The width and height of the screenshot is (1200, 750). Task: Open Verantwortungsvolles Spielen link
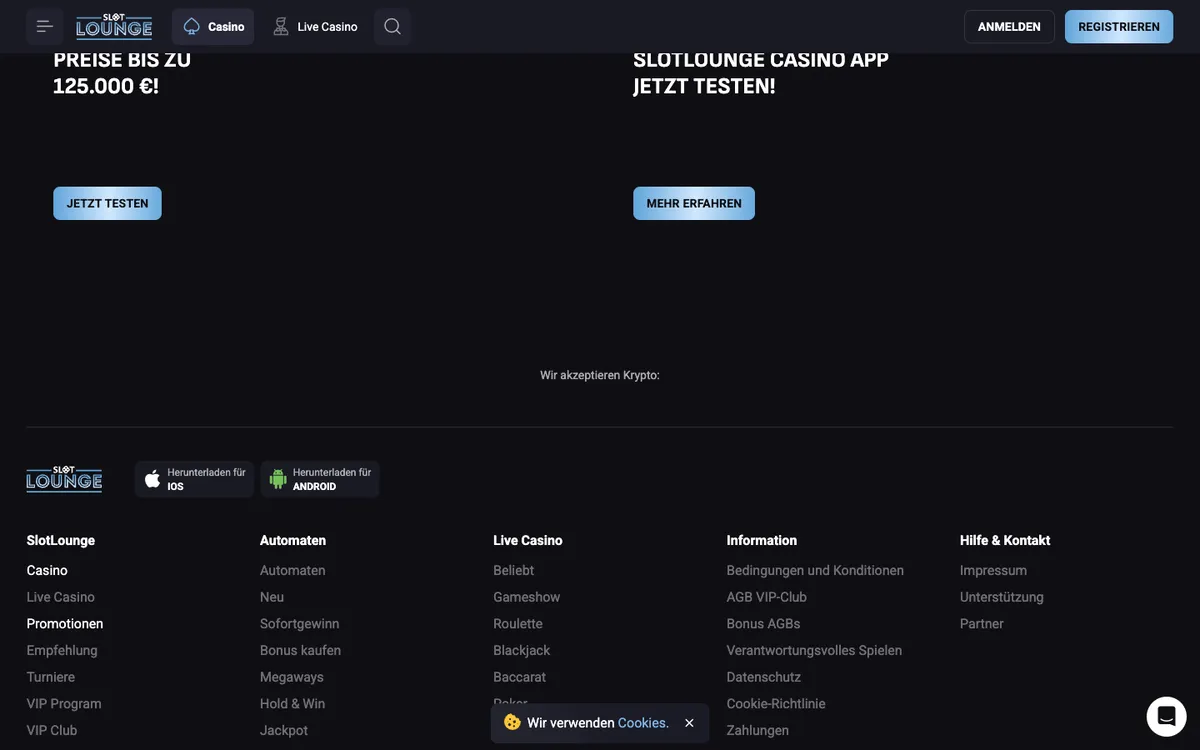814,650
